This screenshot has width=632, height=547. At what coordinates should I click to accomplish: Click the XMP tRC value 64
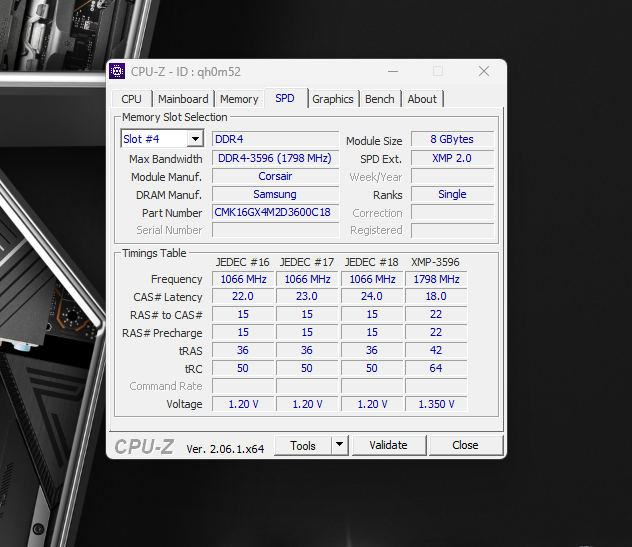point(436,368)
